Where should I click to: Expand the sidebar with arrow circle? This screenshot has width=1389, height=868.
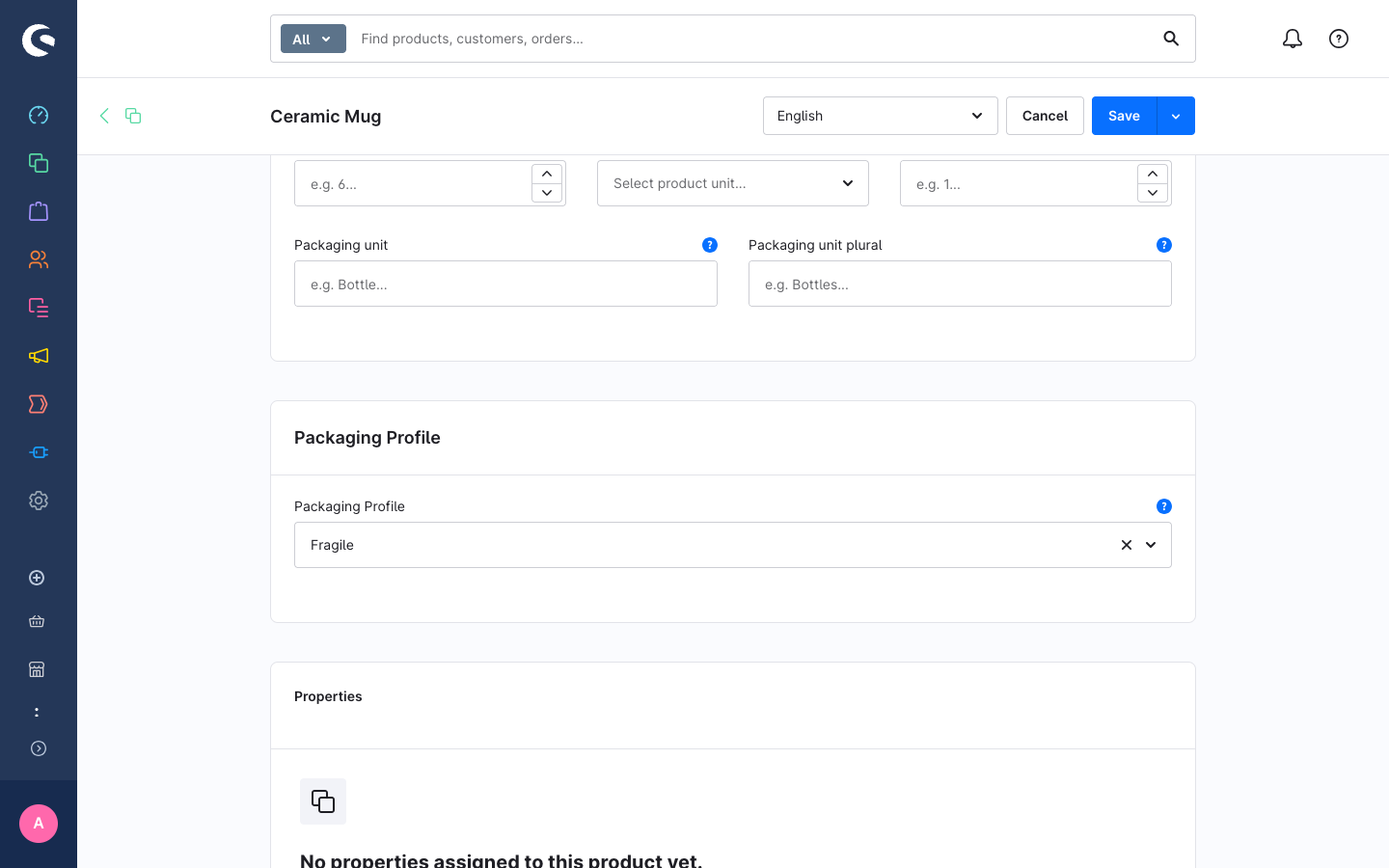39,748
